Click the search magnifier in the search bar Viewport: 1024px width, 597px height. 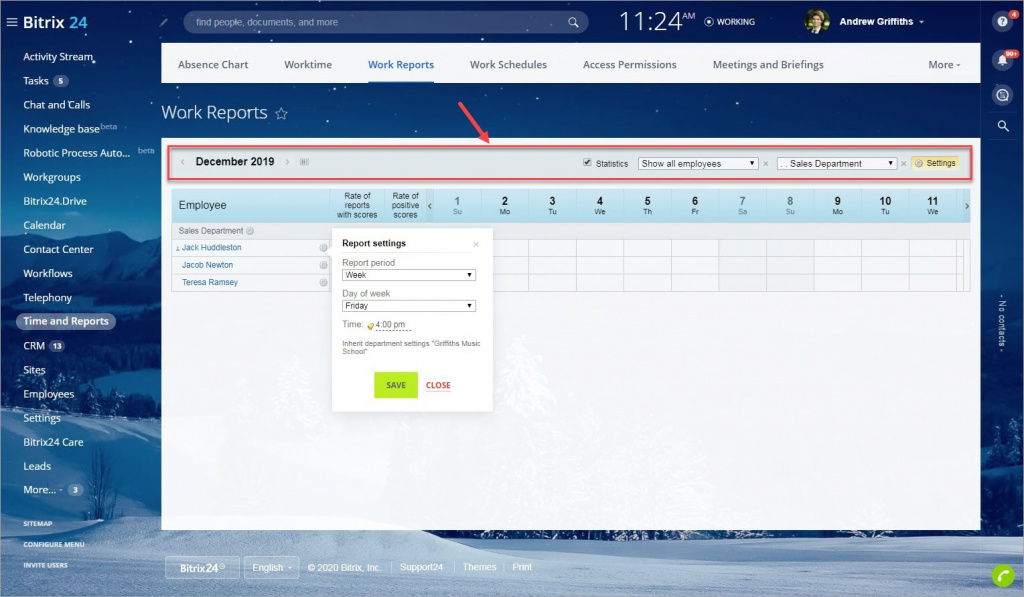tap(573, 22)
